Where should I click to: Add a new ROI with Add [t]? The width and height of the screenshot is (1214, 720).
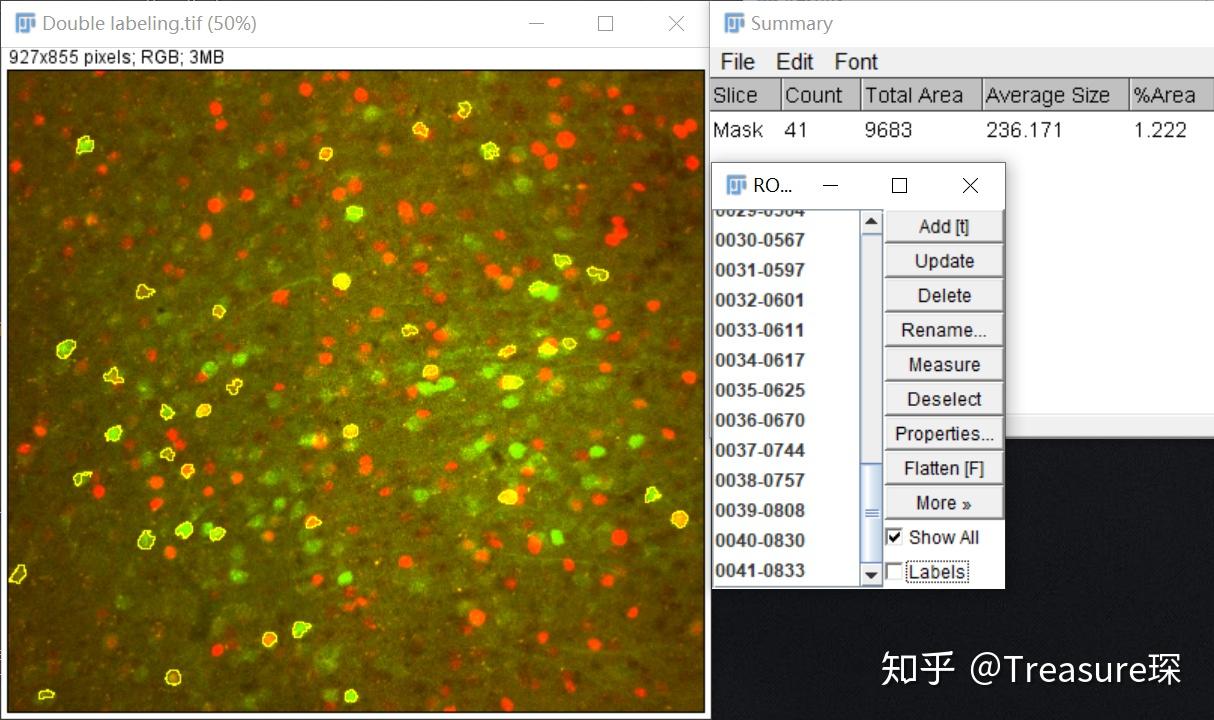pos(943,226)
